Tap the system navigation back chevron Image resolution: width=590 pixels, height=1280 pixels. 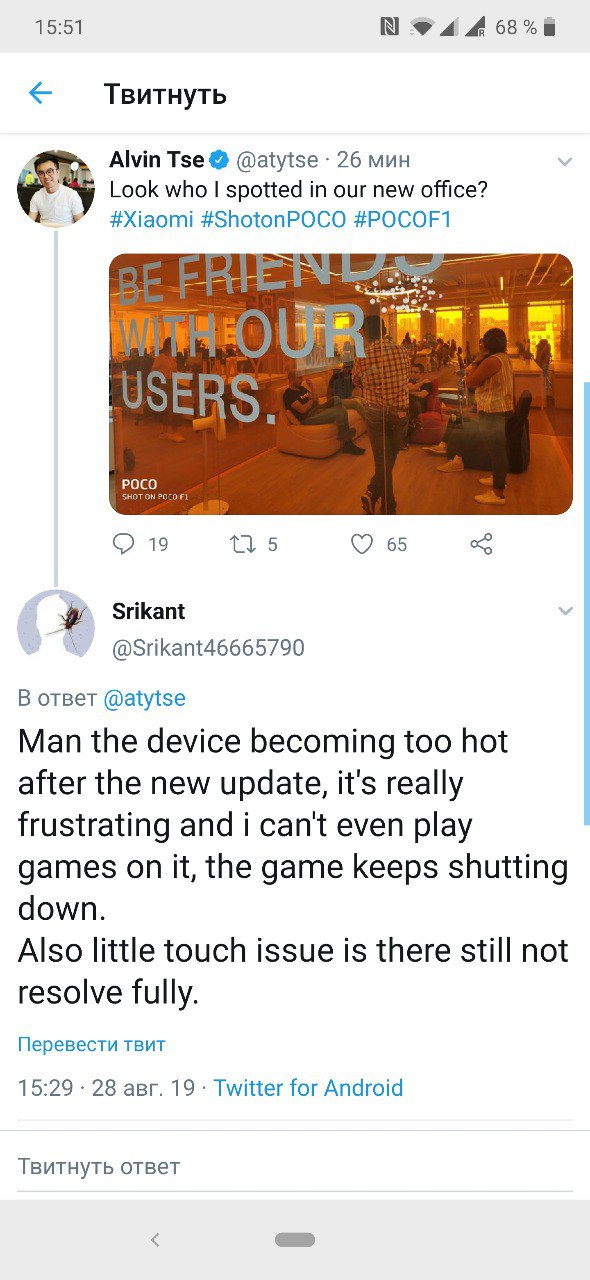(x=155, y=1240)
